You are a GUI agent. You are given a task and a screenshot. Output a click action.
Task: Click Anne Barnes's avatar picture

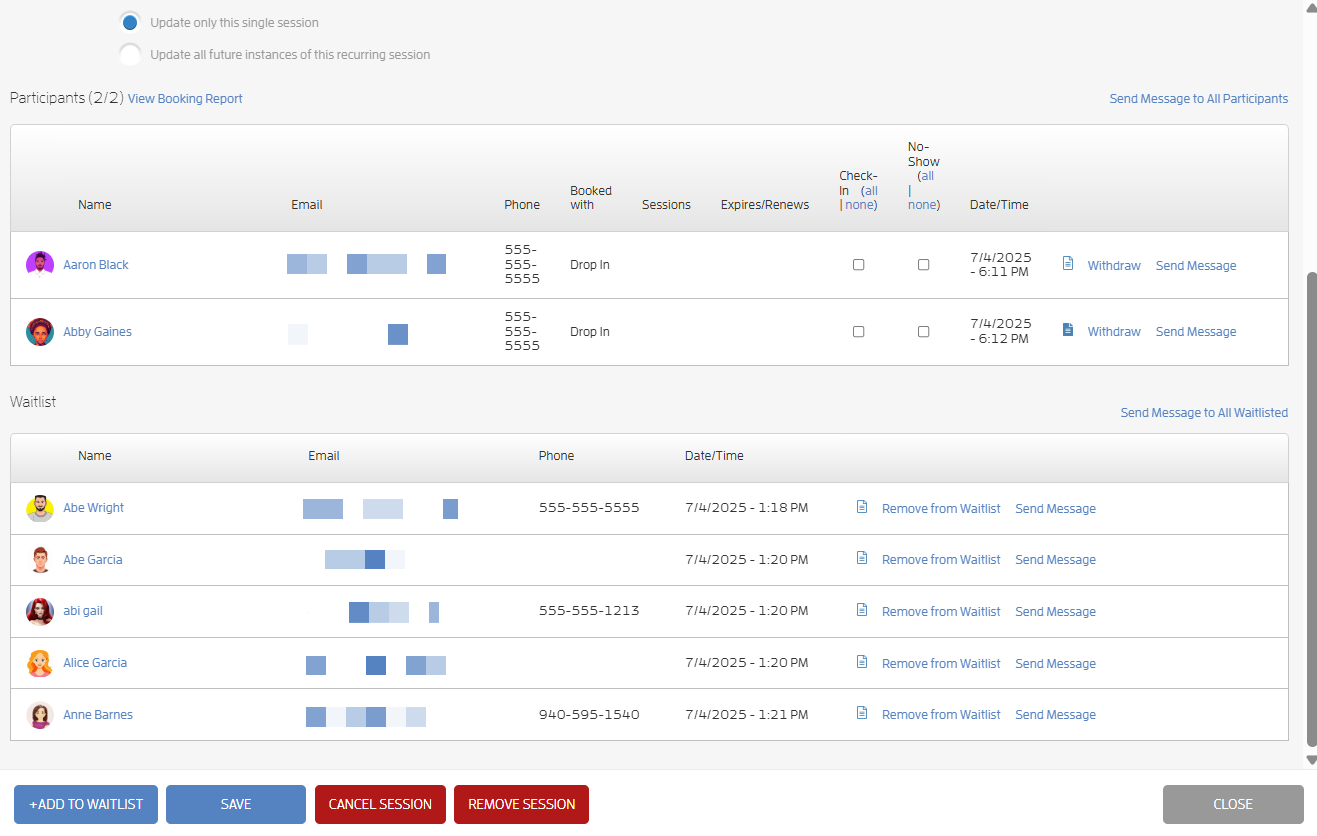(40, 715)
